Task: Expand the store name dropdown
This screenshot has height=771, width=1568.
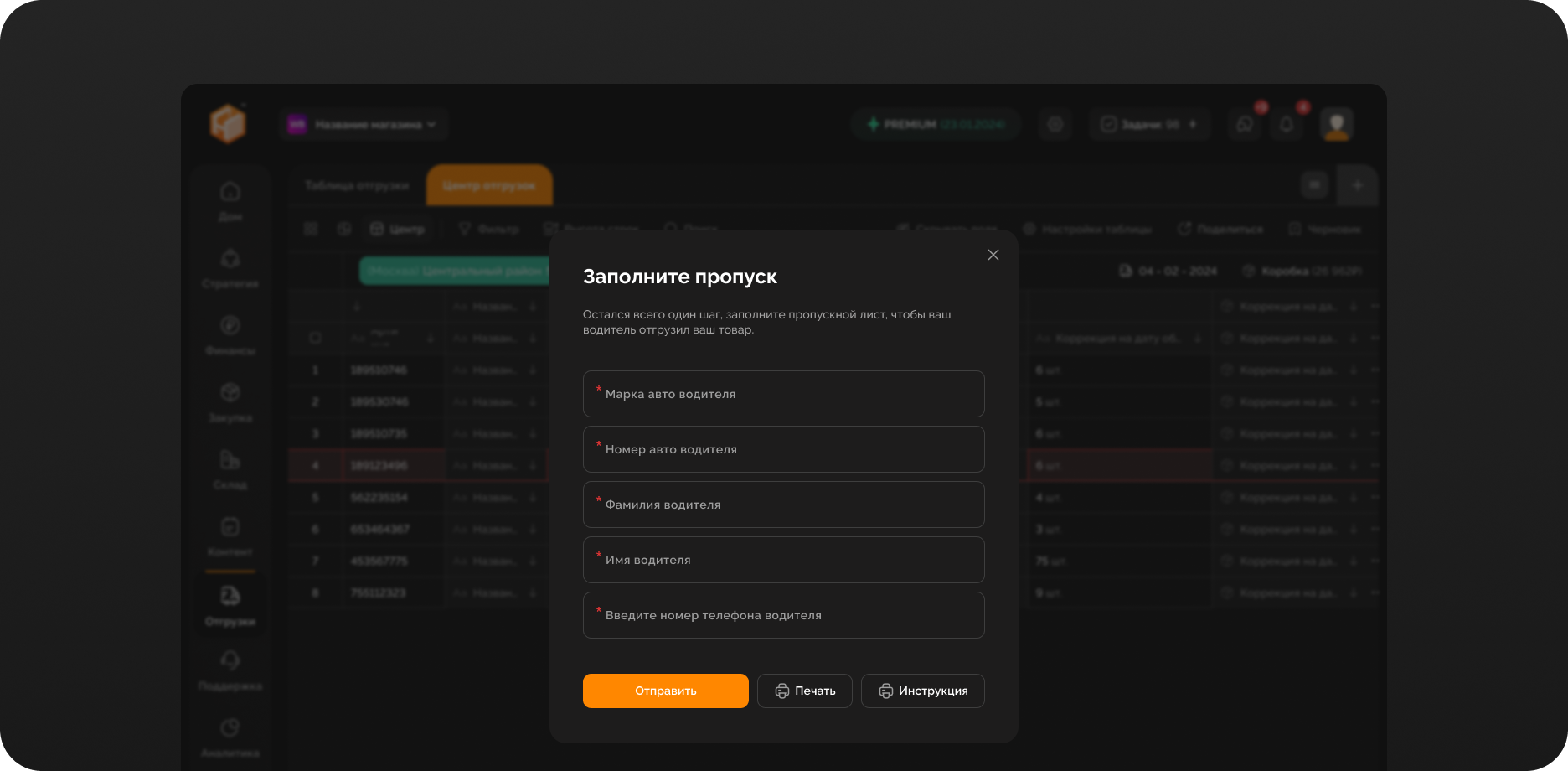Action: pos(364,125)
